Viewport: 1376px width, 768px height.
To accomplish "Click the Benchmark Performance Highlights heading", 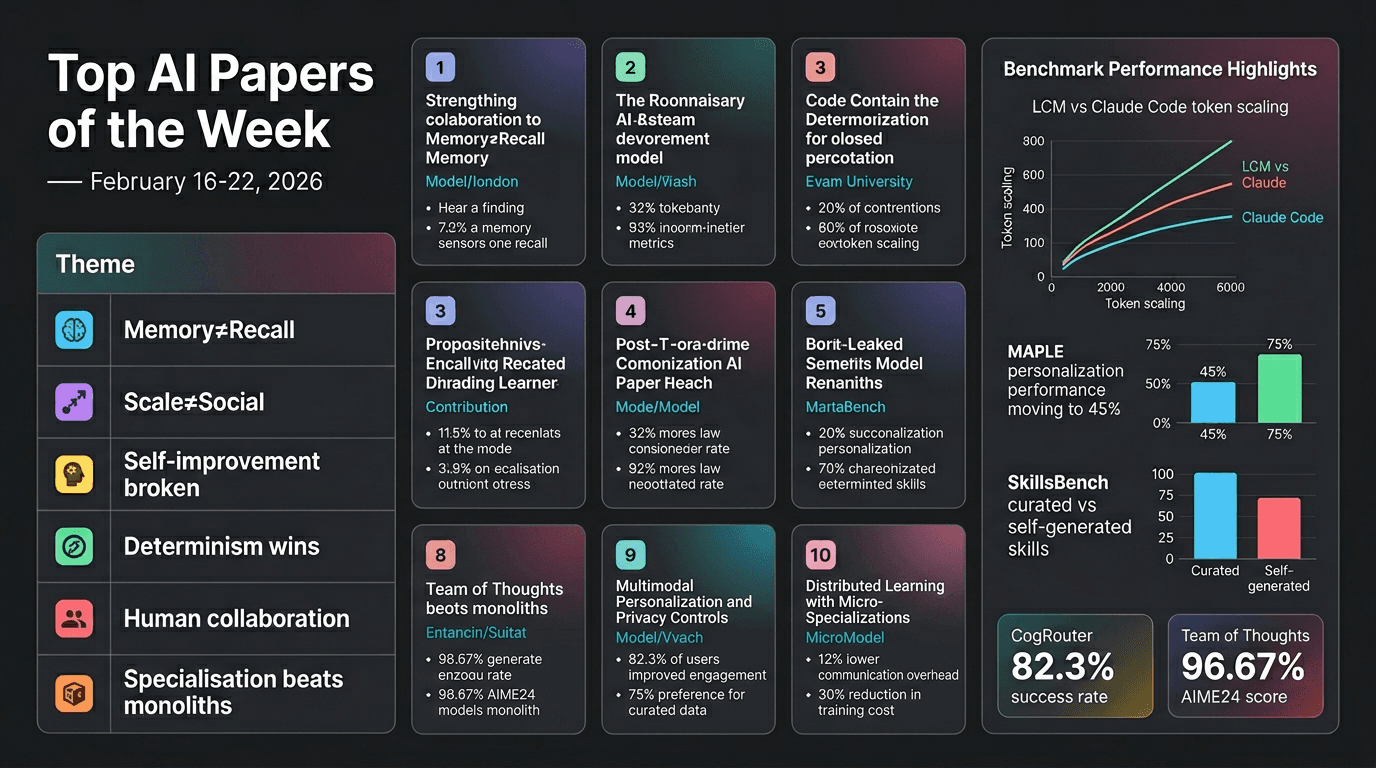I will point(1159,69).
